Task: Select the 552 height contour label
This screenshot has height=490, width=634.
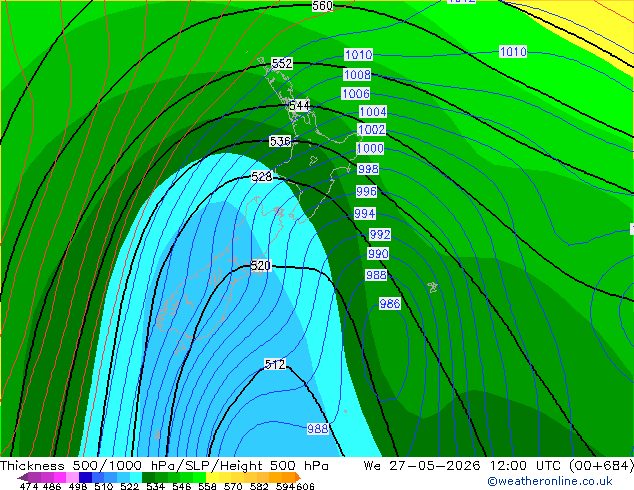Action: tap(282, 63)
